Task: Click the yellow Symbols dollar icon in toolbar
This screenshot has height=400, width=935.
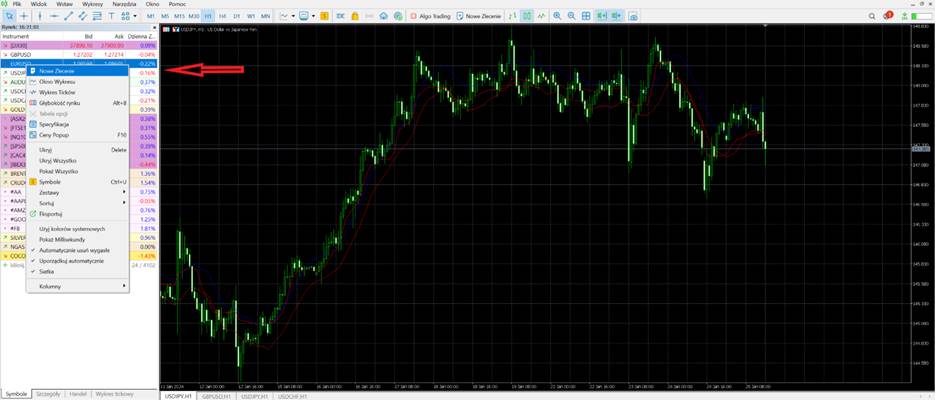Action: pos(324,16)
